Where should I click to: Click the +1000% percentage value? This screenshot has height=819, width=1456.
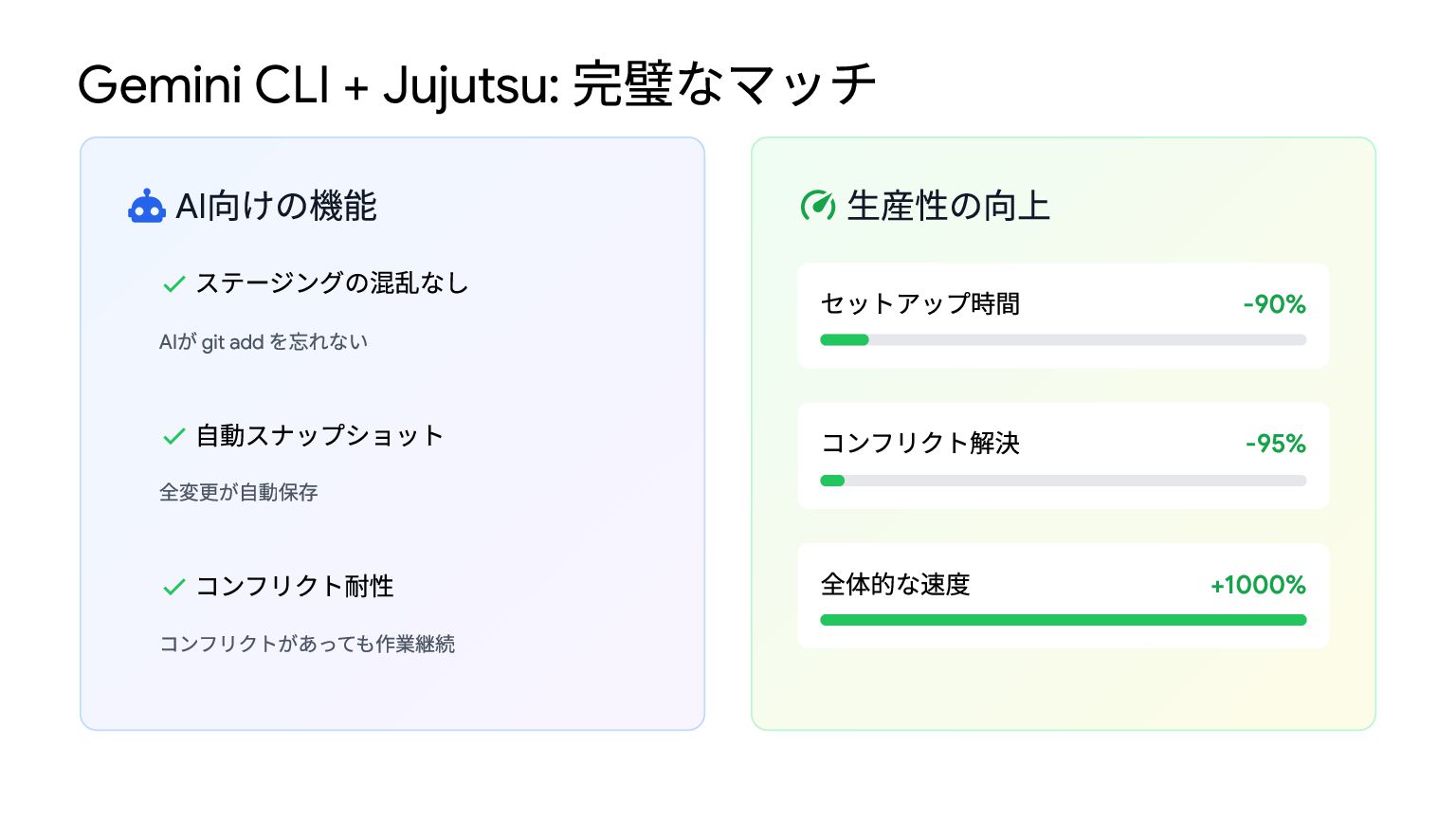tap(1258, 585)
